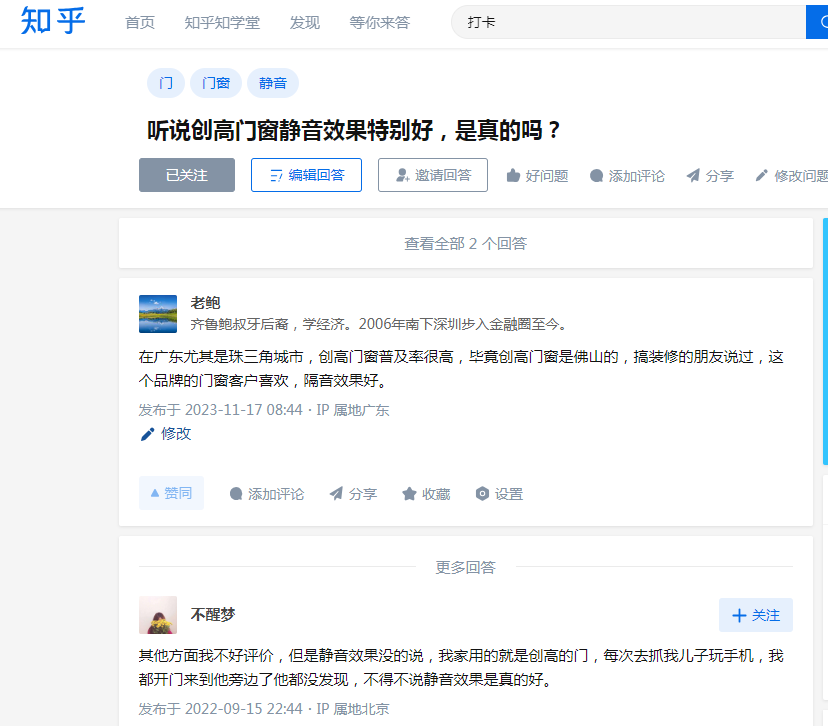Click 分享 under 老鲍's answer
828x726 pixels.
353,494
